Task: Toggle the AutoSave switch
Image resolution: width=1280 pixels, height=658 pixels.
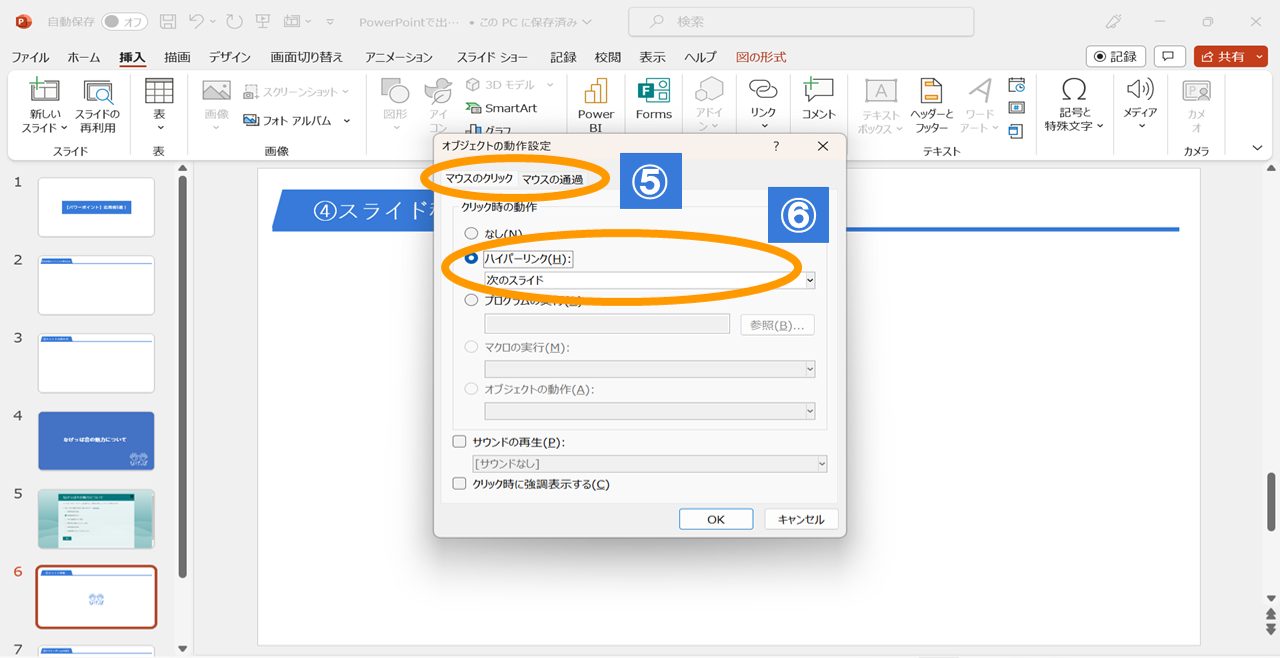Action: [124, 22]
